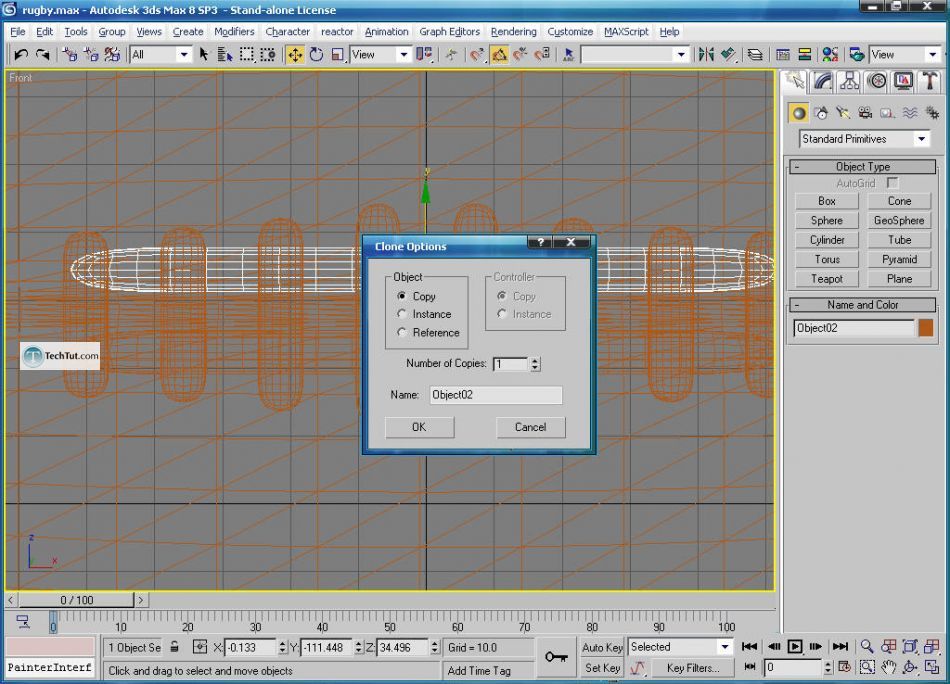950x684 pixels.
Task: Activate the Select and Scale tool
Action: (x=337, y=55)
